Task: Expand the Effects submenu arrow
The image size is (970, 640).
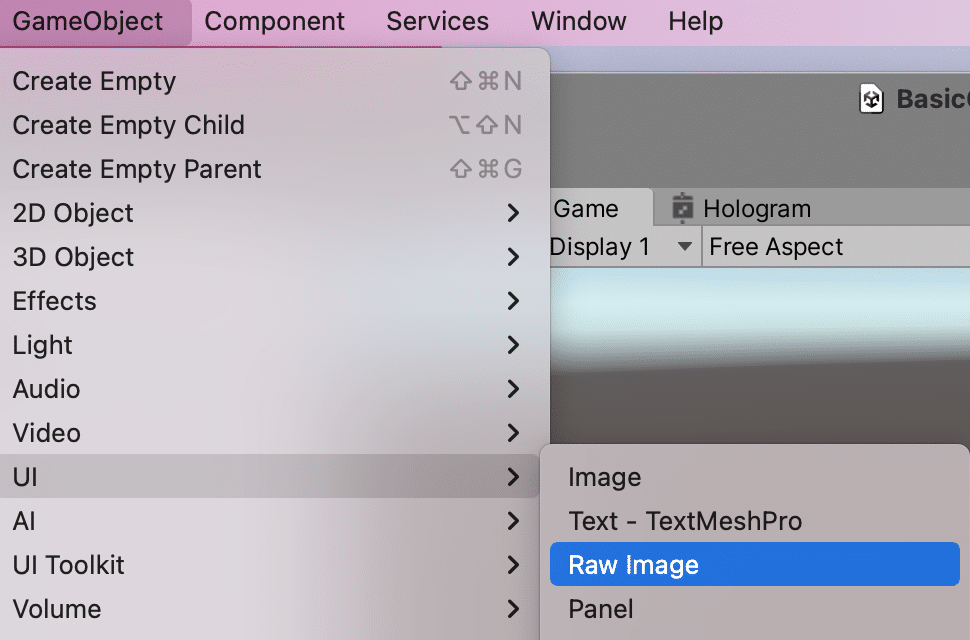Action: pyautogui.click(x=513, y=301)
